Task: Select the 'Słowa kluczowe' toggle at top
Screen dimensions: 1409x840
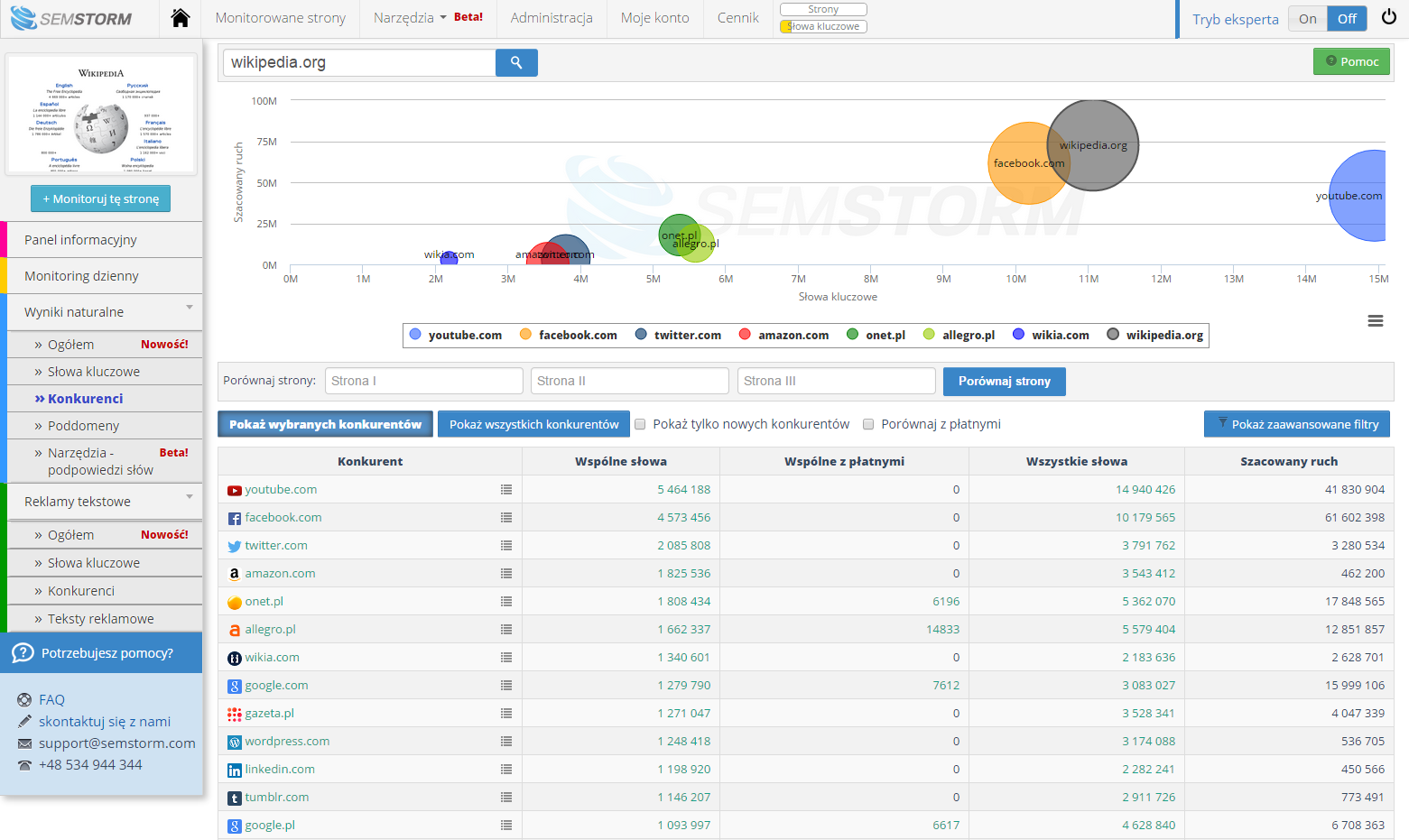Action: click(x=823, y=26)
